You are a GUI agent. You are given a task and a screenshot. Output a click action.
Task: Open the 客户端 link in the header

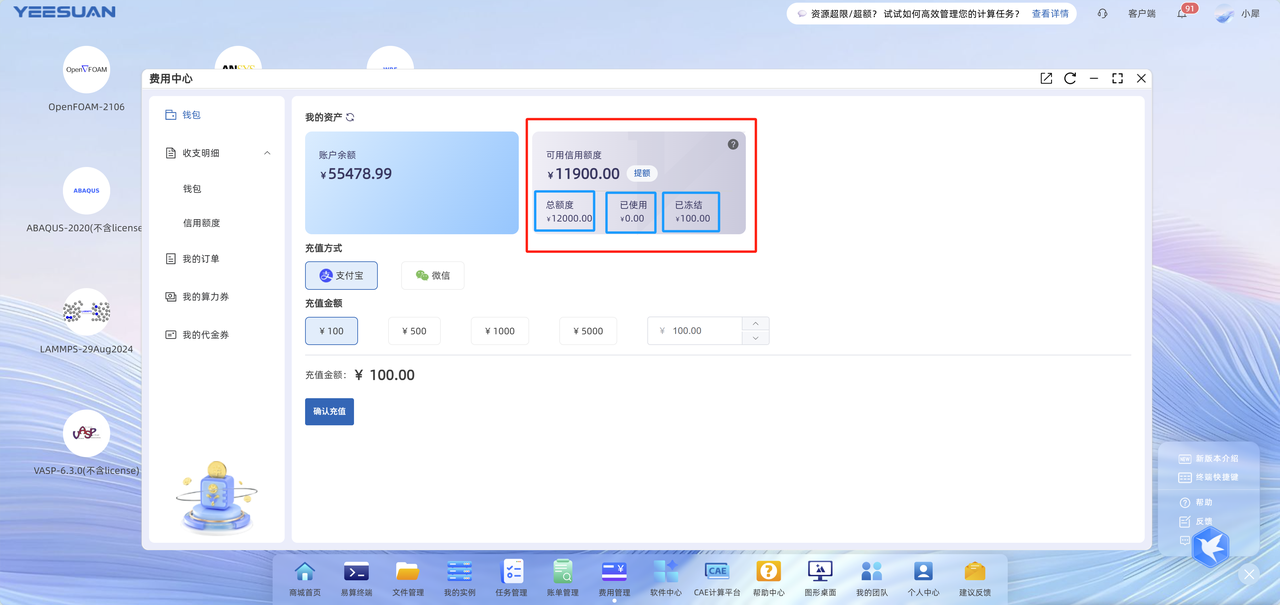tap(1141, 14)
